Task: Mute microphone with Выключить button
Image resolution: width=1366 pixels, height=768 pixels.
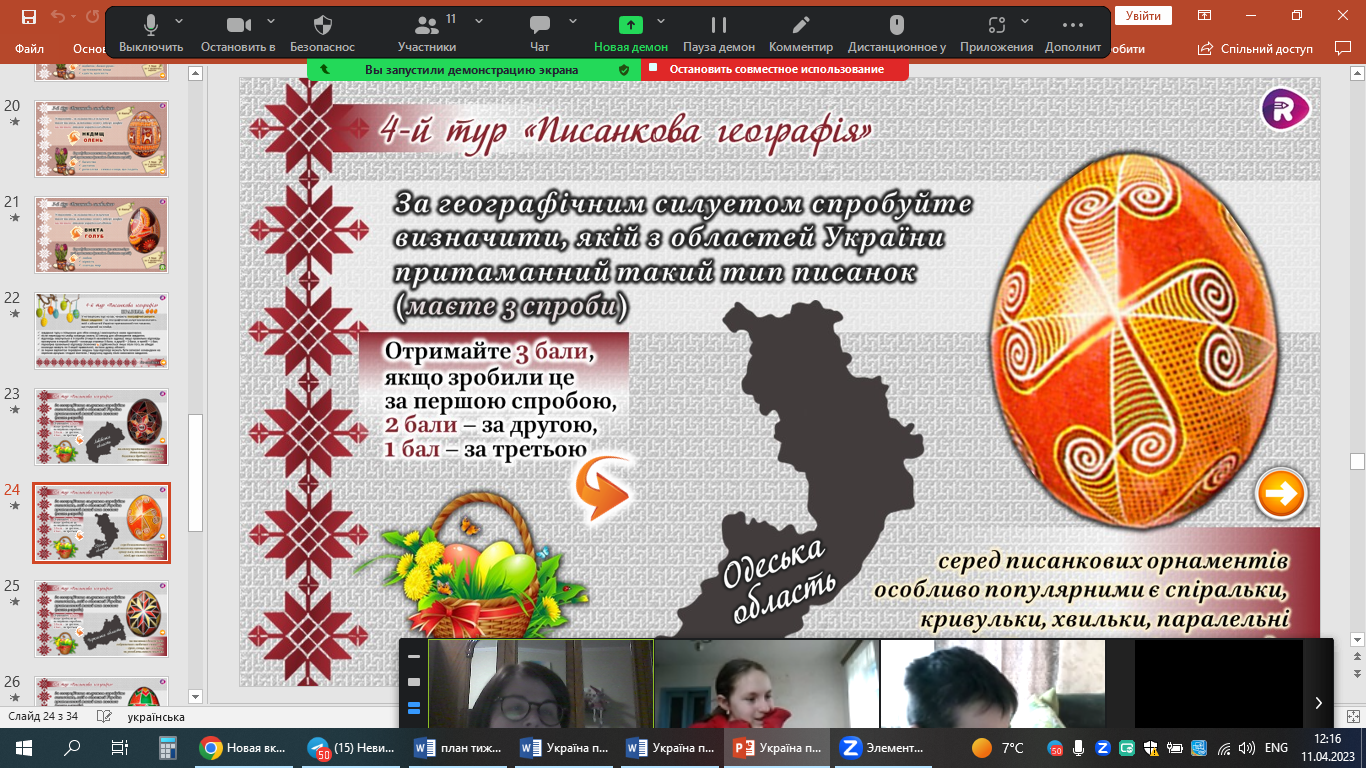Action: pyautogui.click(x=151, y=33)
